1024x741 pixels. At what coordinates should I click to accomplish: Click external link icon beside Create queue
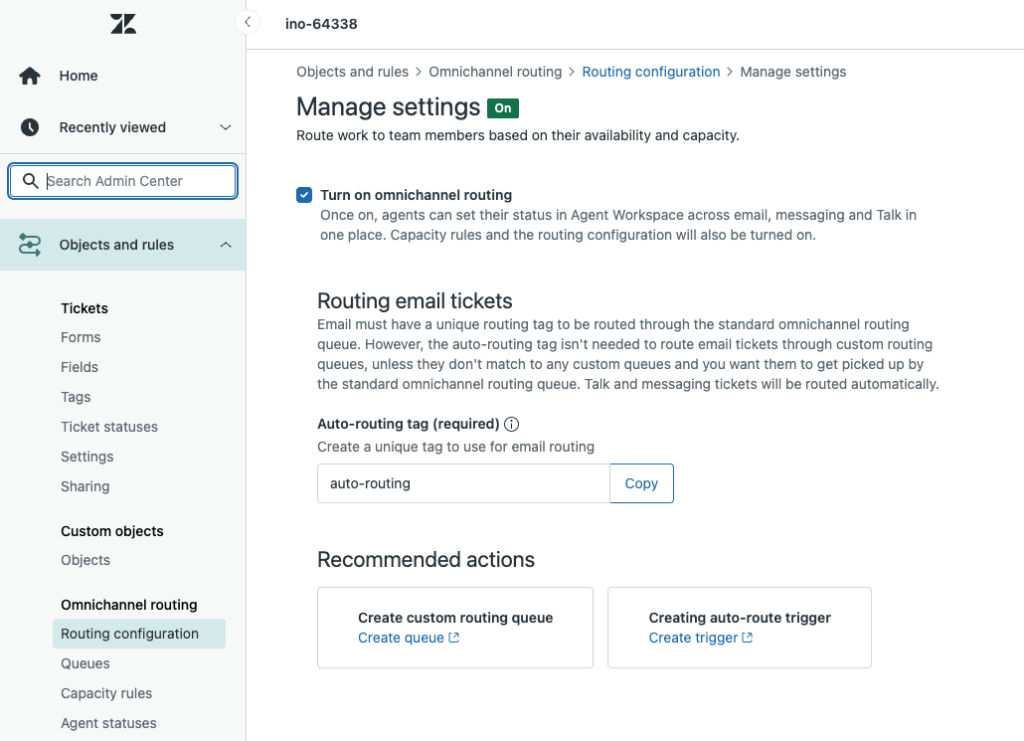coord(454,638)
